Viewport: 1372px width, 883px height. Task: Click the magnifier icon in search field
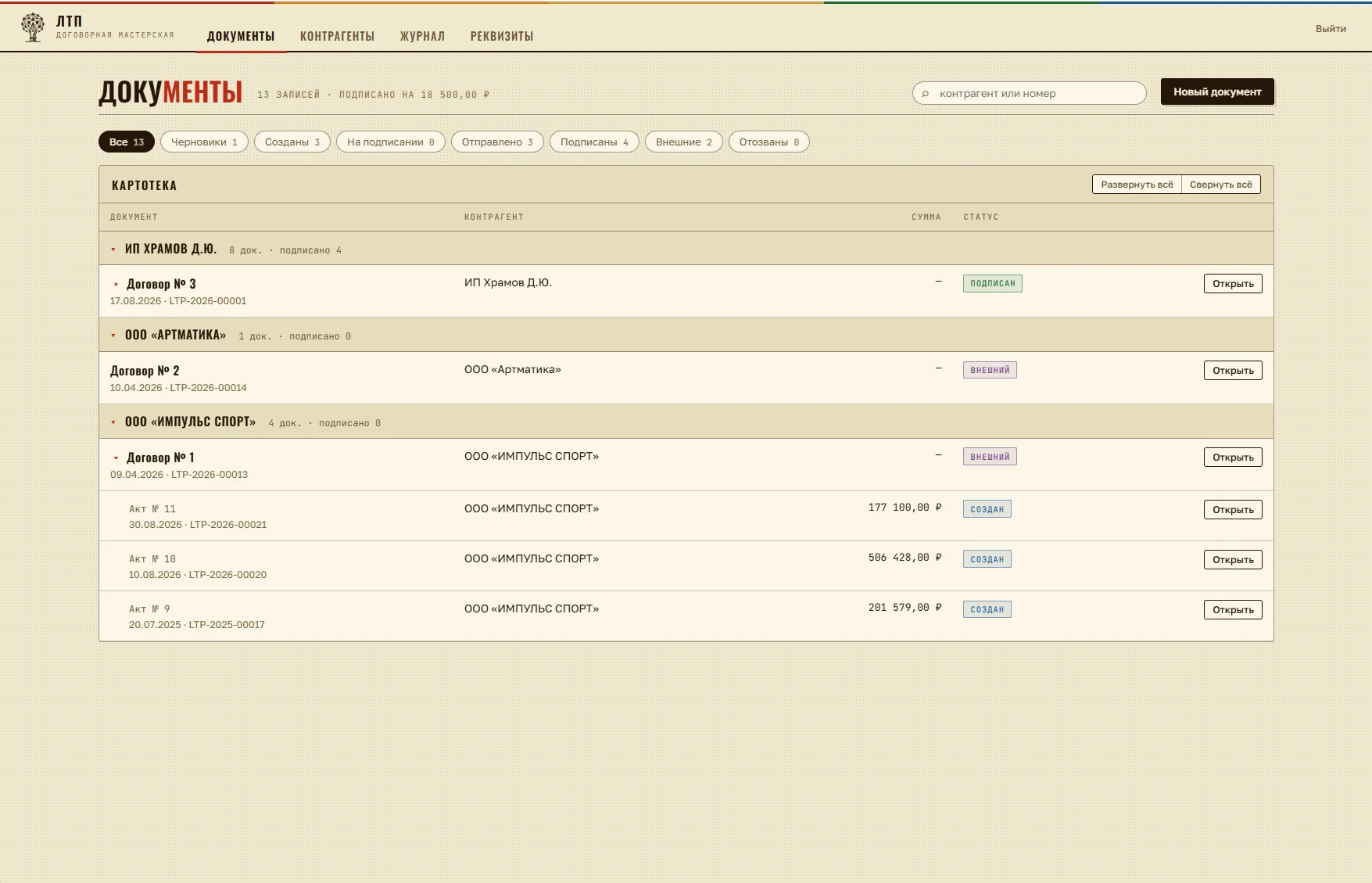926,94
